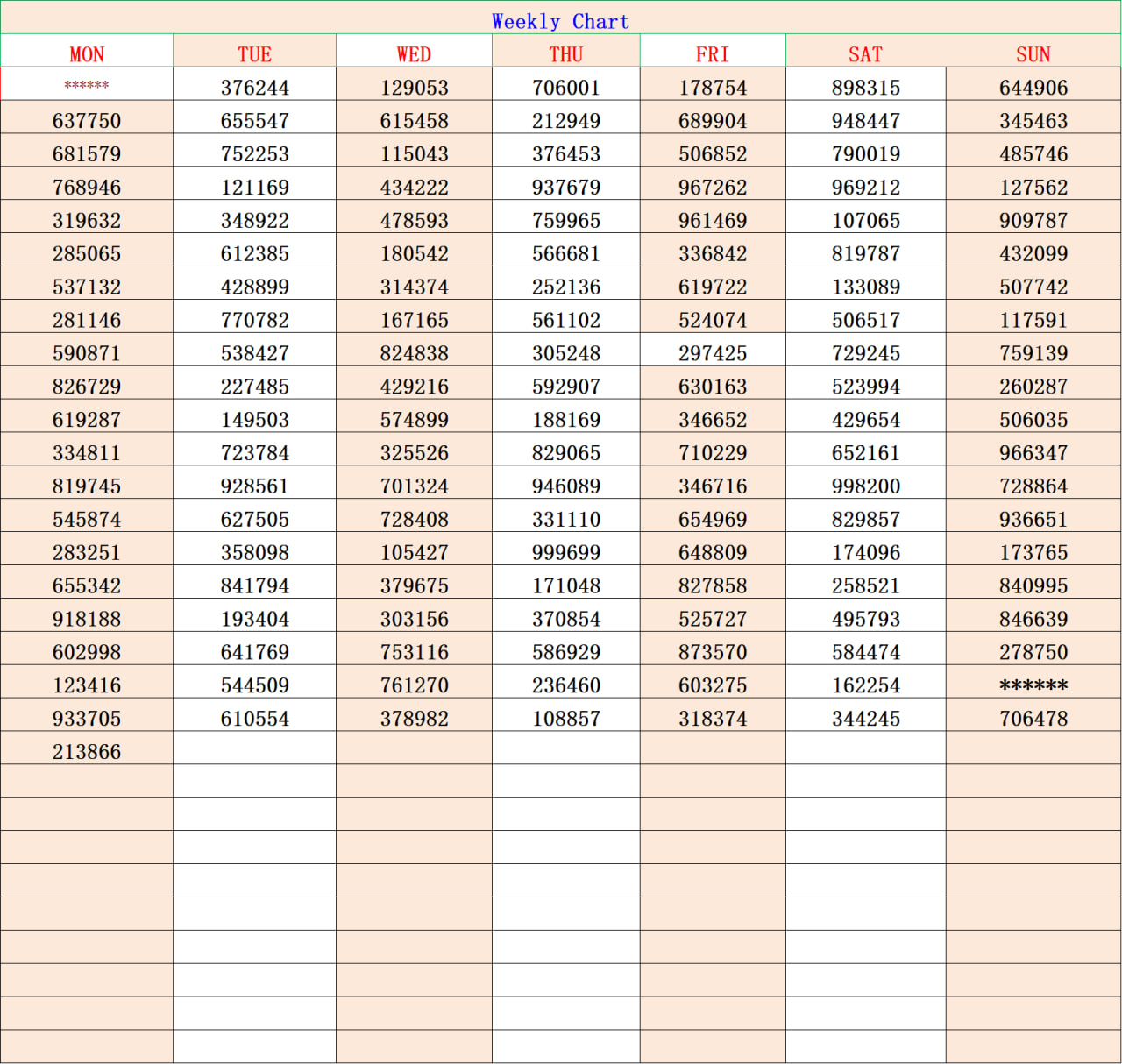Select the FRI column header
Viewport: 1122px width, 1064px height.
(713, 53)
